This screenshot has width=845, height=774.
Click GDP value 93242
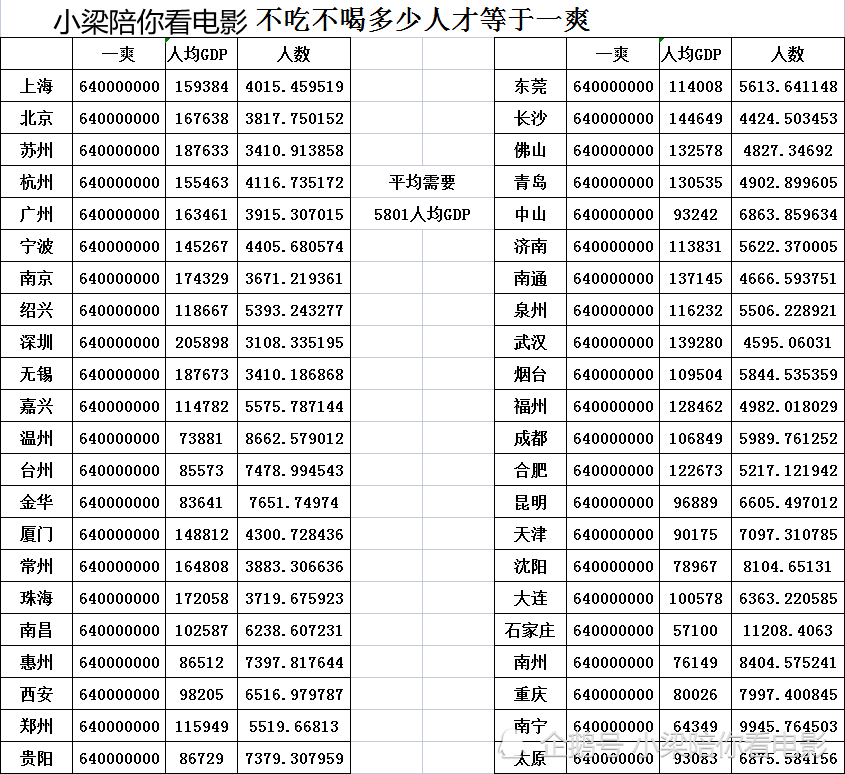(695, 213)
